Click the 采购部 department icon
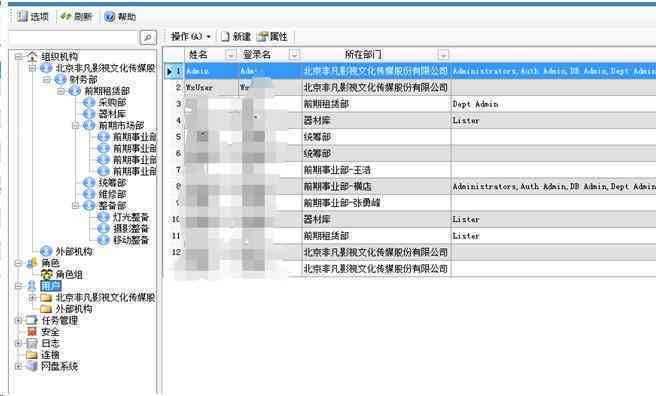 pyautogui.click(x=89, y=102)
